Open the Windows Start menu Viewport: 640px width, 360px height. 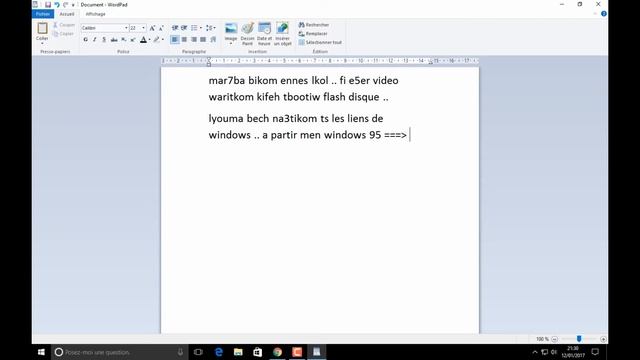(41, 352)
